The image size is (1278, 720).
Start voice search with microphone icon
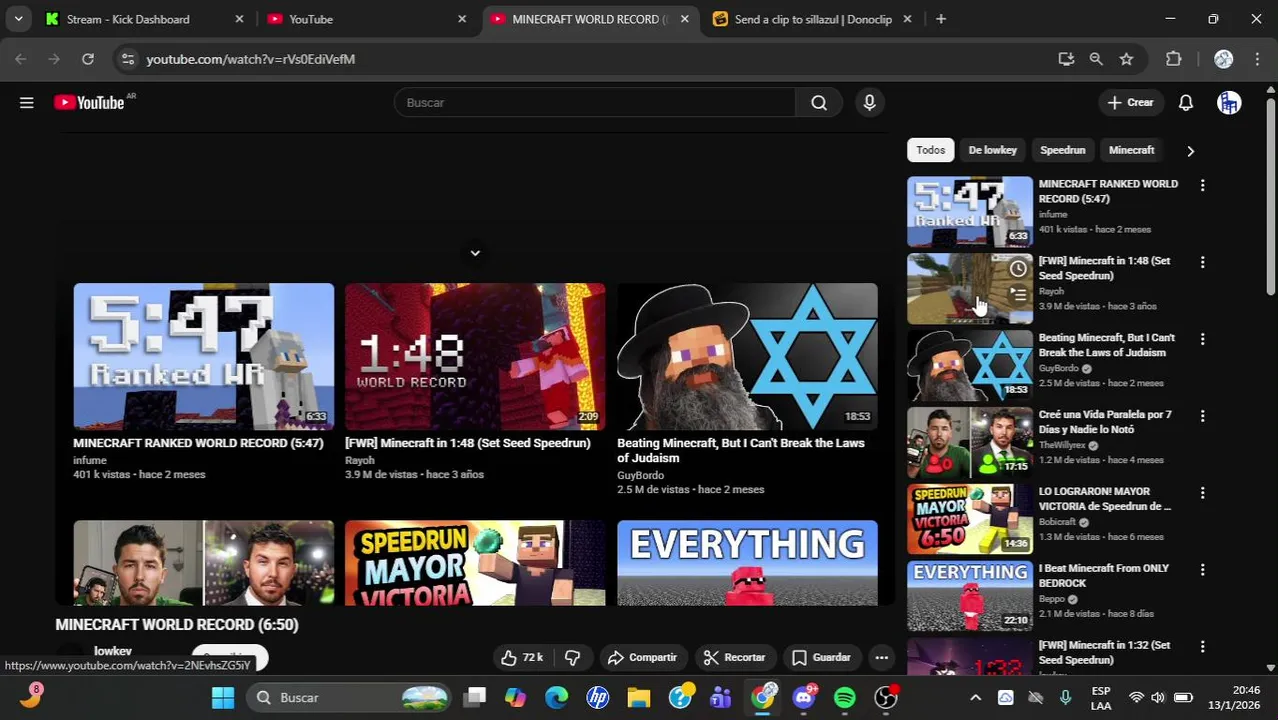869,102
